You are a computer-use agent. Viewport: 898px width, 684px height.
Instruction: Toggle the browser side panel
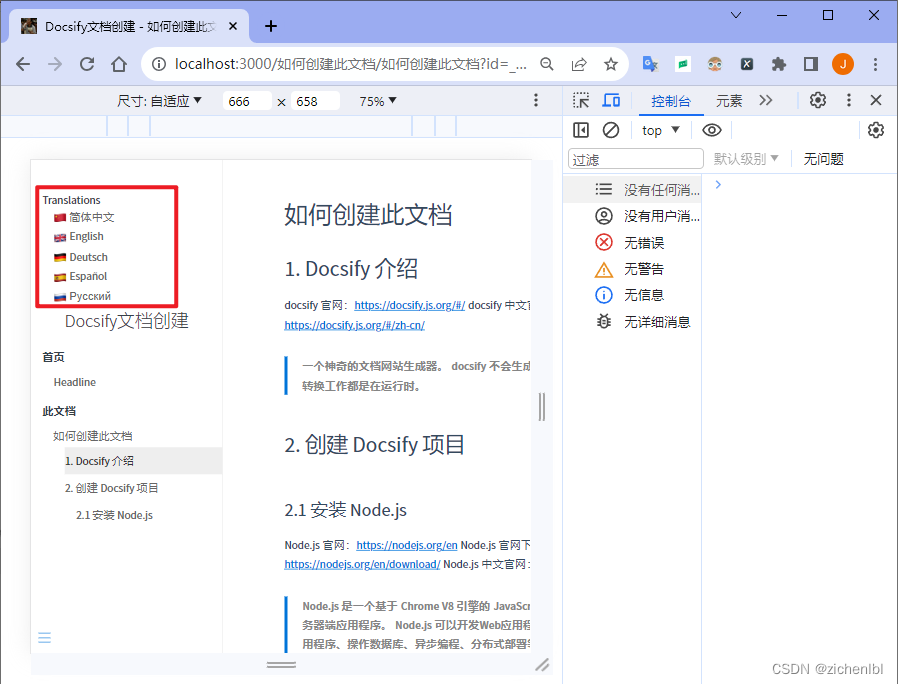tap(811, 64)
